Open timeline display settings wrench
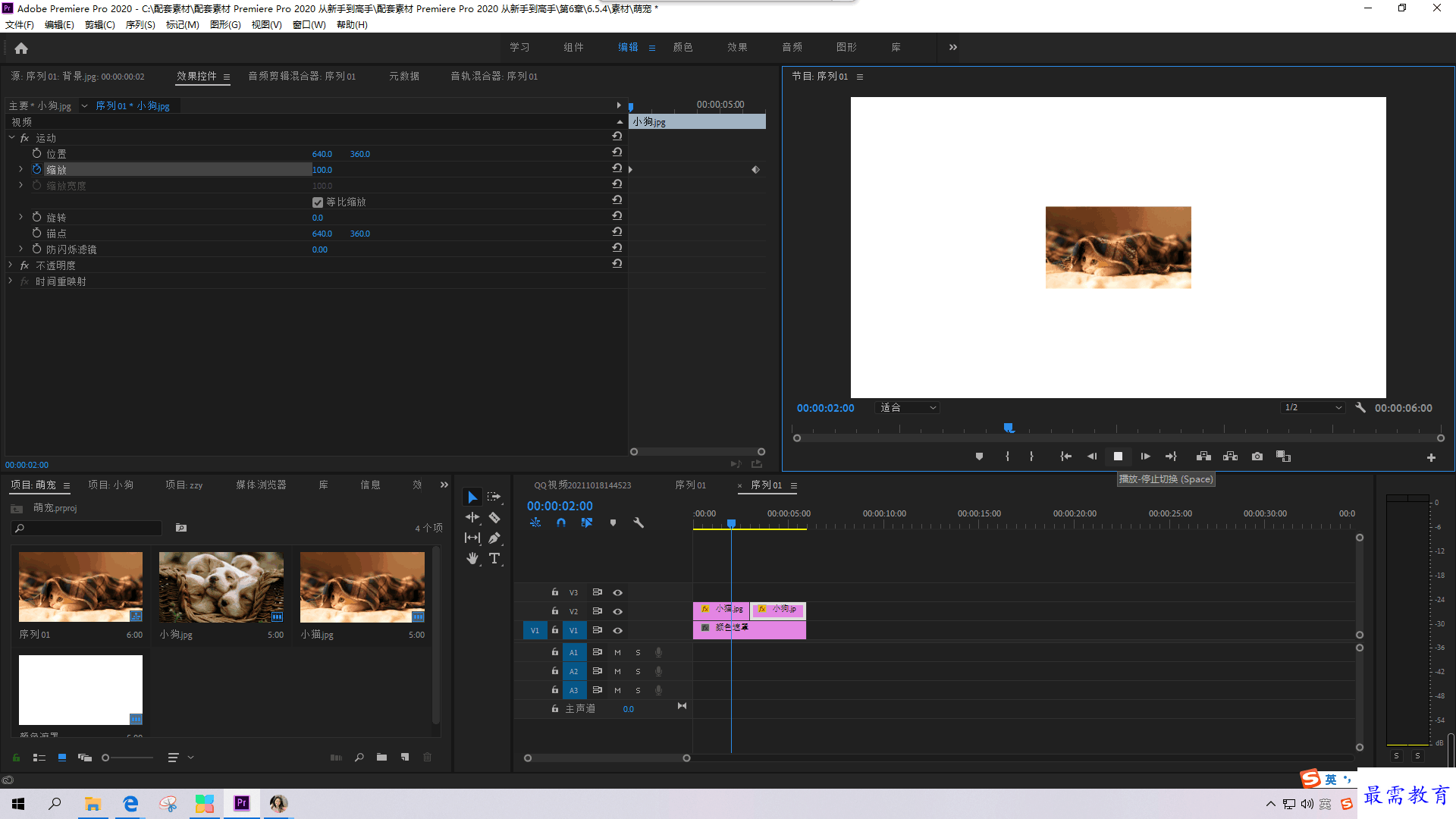Image resolution: width=1456 pixels, height=819 pixels. coord(639,522)
